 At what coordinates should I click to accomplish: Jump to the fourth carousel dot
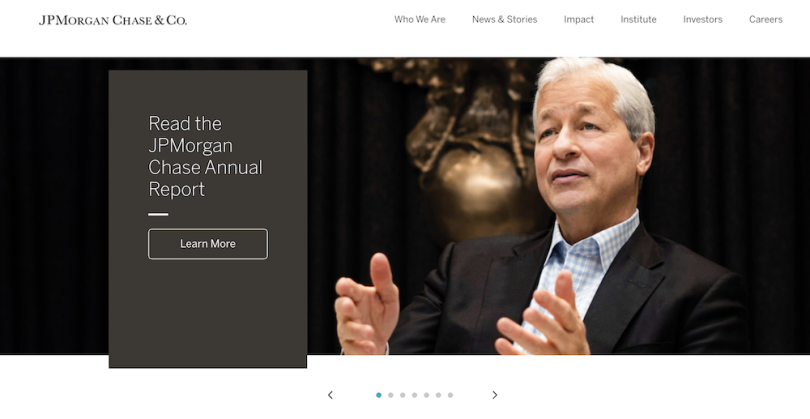point(414,395)
